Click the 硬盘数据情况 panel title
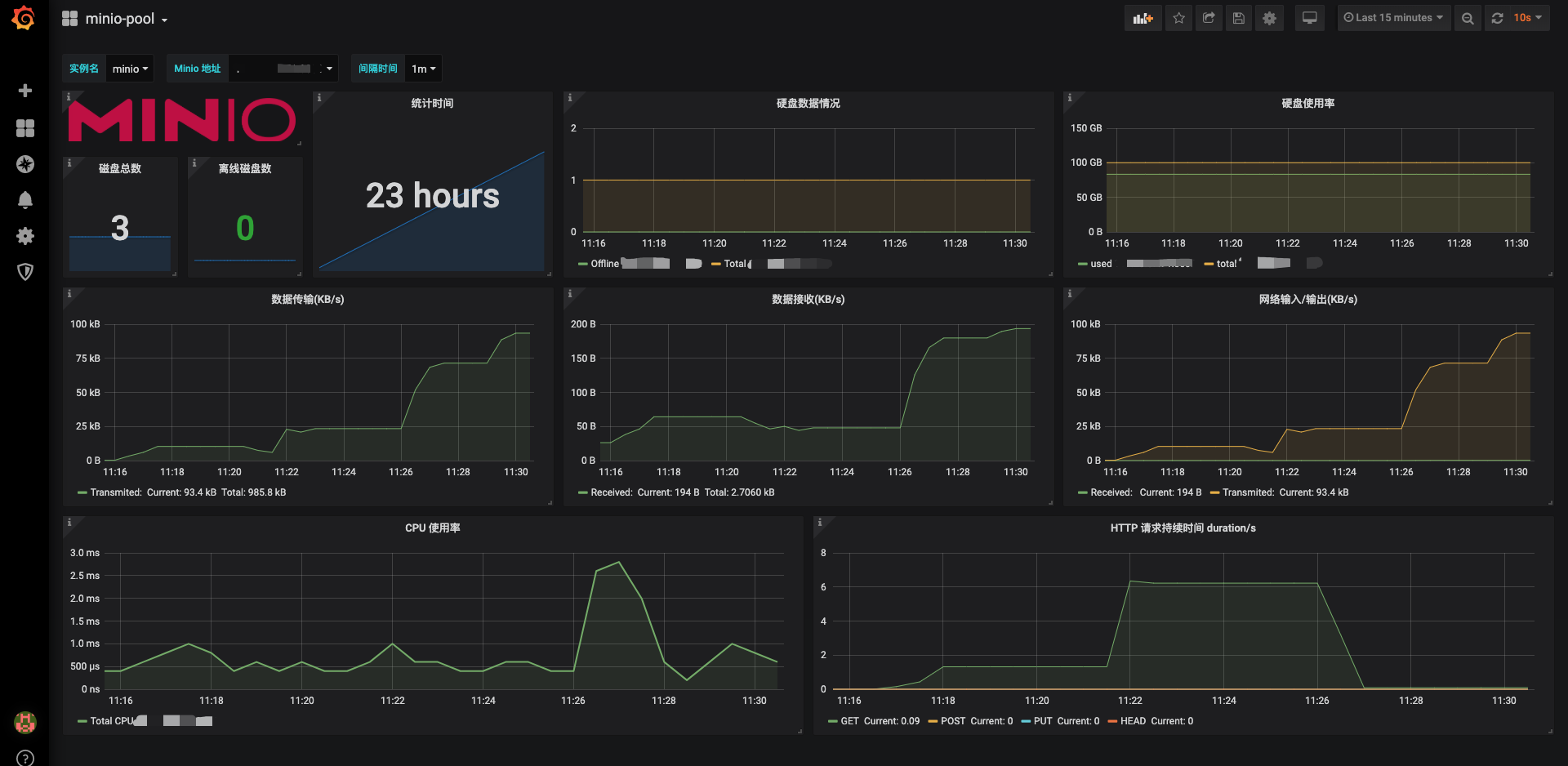This screenshot has width=1568, height=766. pyautogui.click(x=808, y=103)
